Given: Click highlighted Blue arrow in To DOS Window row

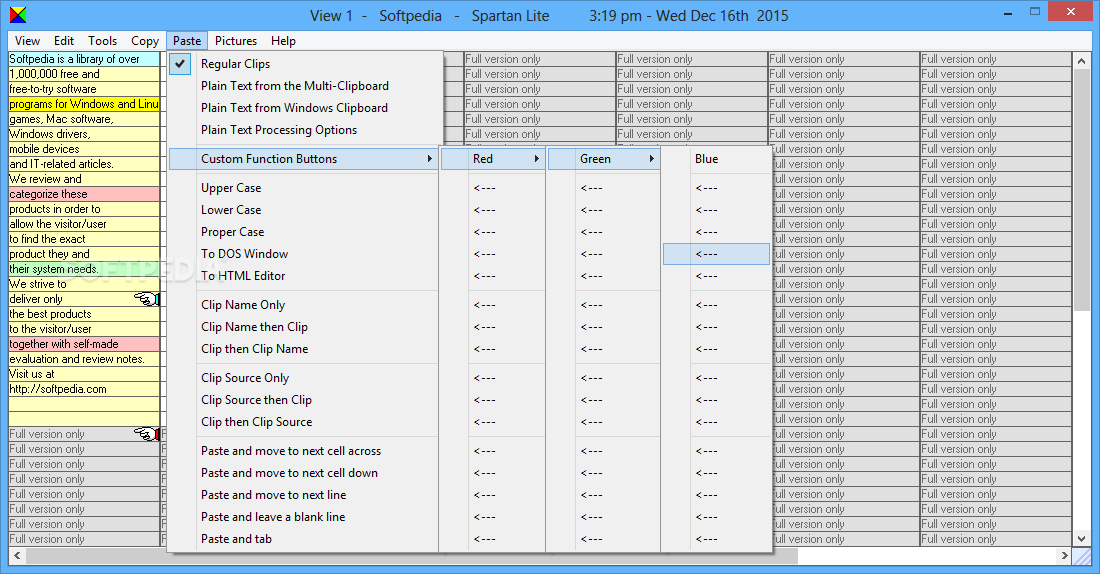Looking at the screenshot, I should point(716,254).
